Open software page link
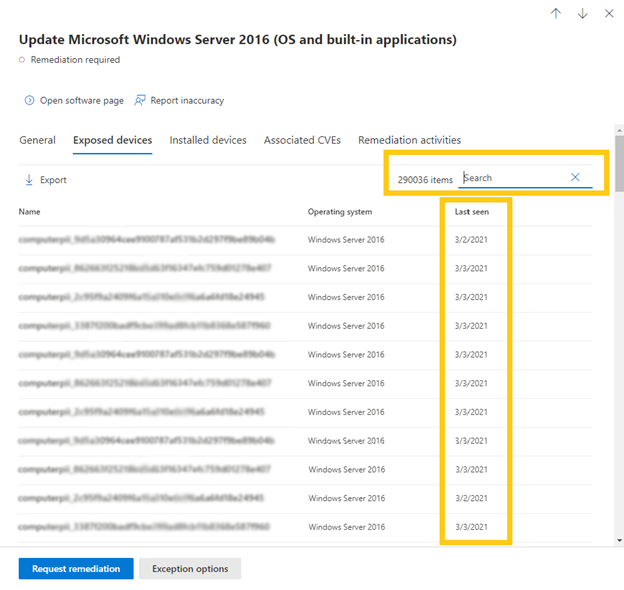This screenshot has width=624, height=590. [x=82, y=101]
